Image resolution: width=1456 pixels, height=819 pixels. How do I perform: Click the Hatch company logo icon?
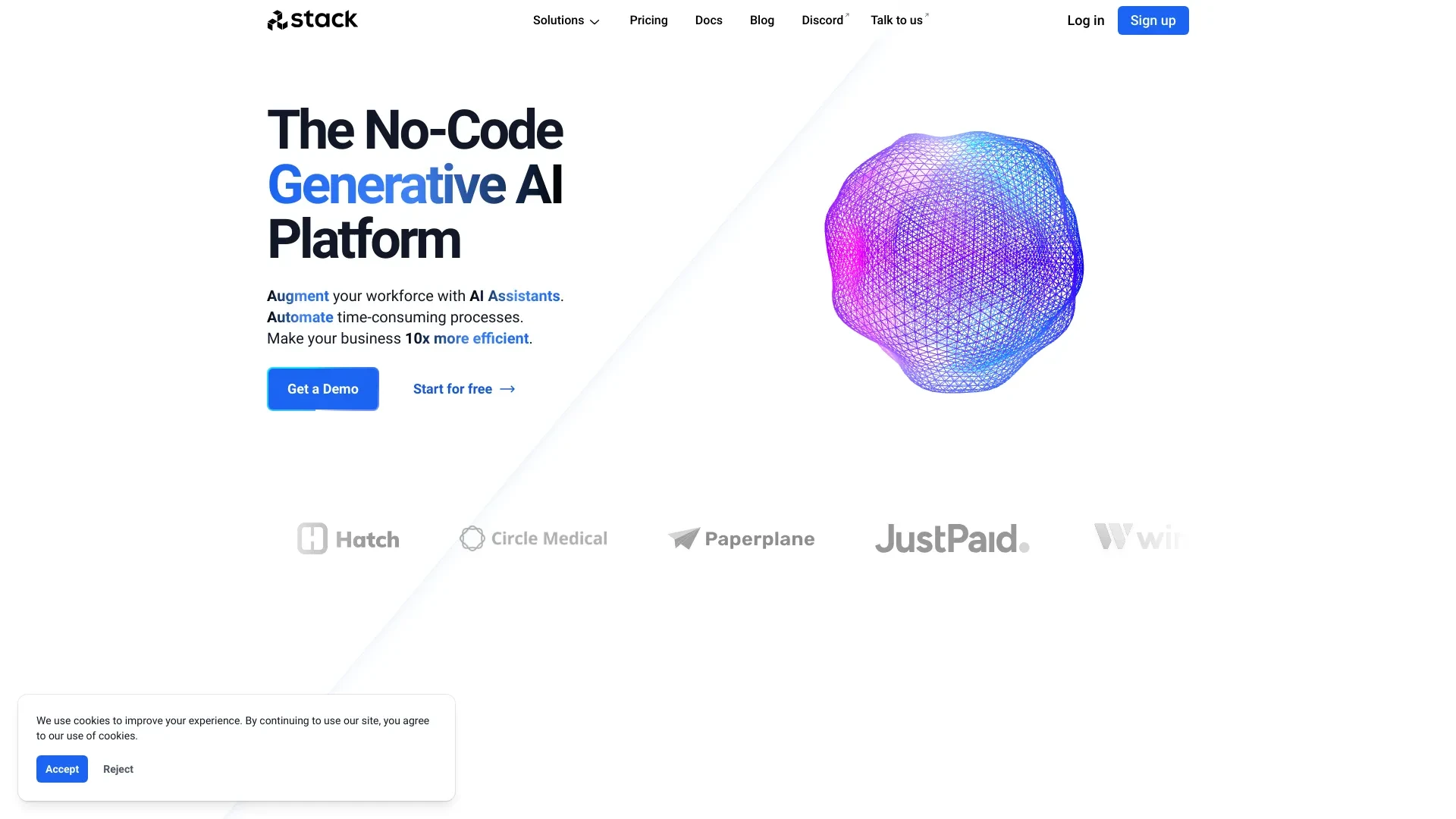coord(312,538)
